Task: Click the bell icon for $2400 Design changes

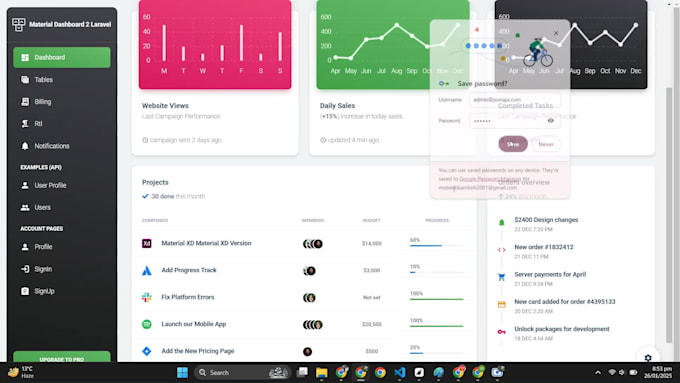Action: pyautogui.click(x=502, y=223)
